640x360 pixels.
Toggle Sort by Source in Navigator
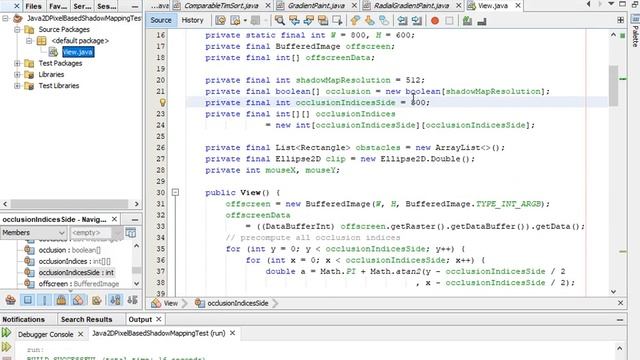132,300
